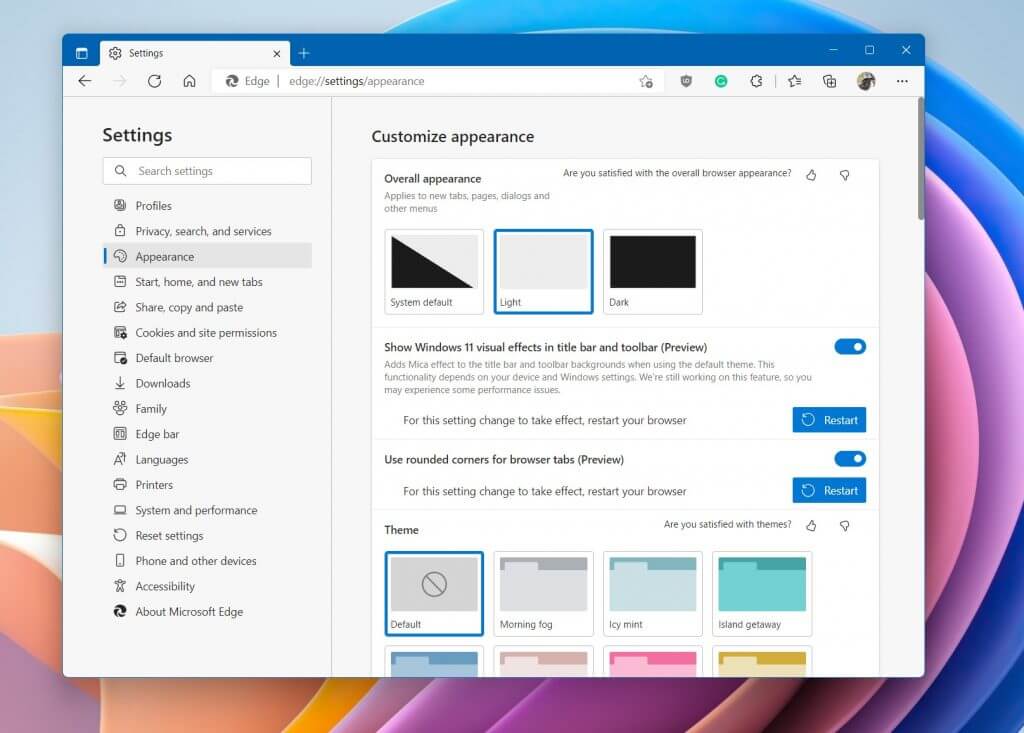Open Edge bar settings
Viewport: 1024px width, 733px height.
(208, 434)
